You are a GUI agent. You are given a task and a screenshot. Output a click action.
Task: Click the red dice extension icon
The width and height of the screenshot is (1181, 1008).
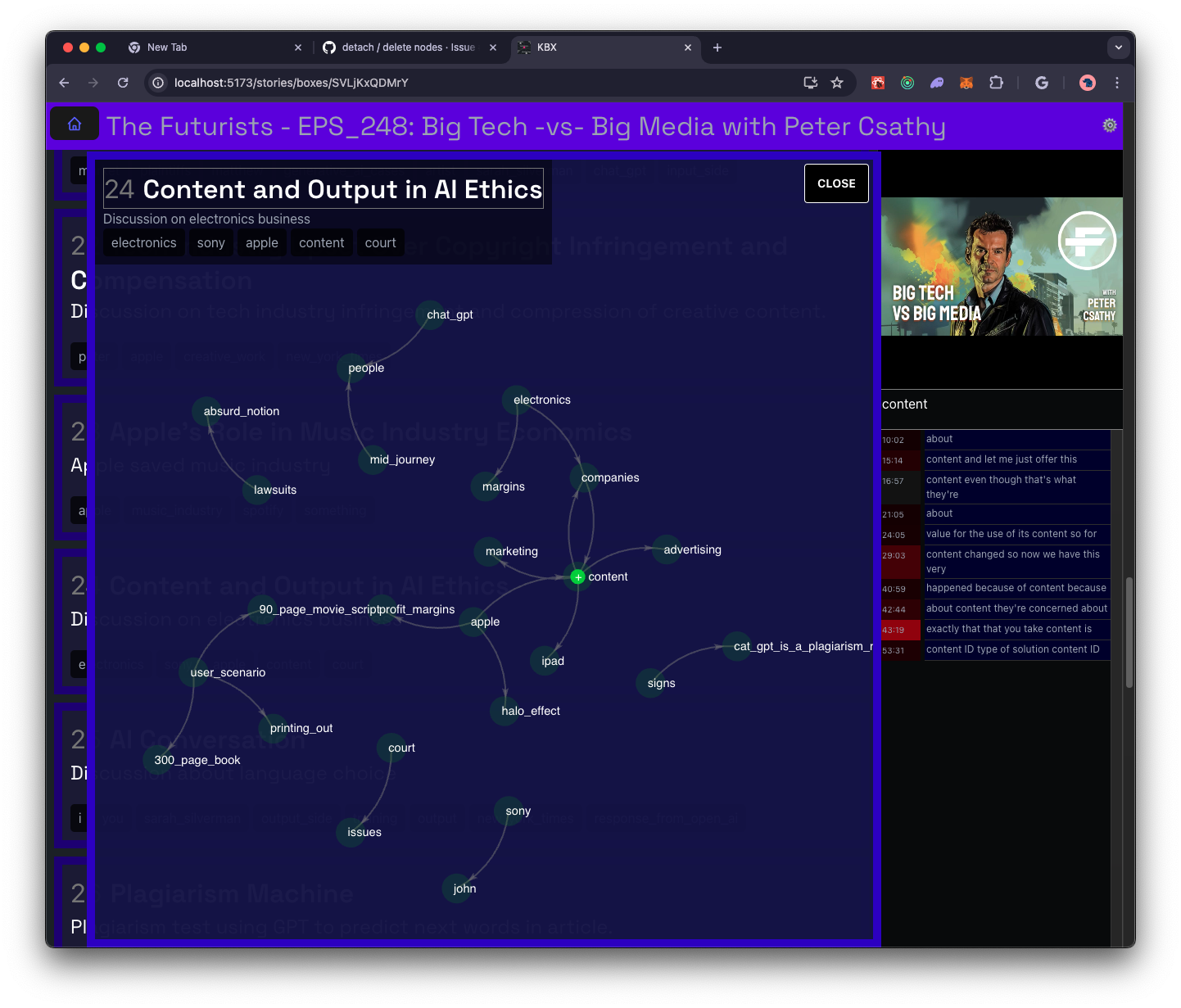tap(878, 83)
